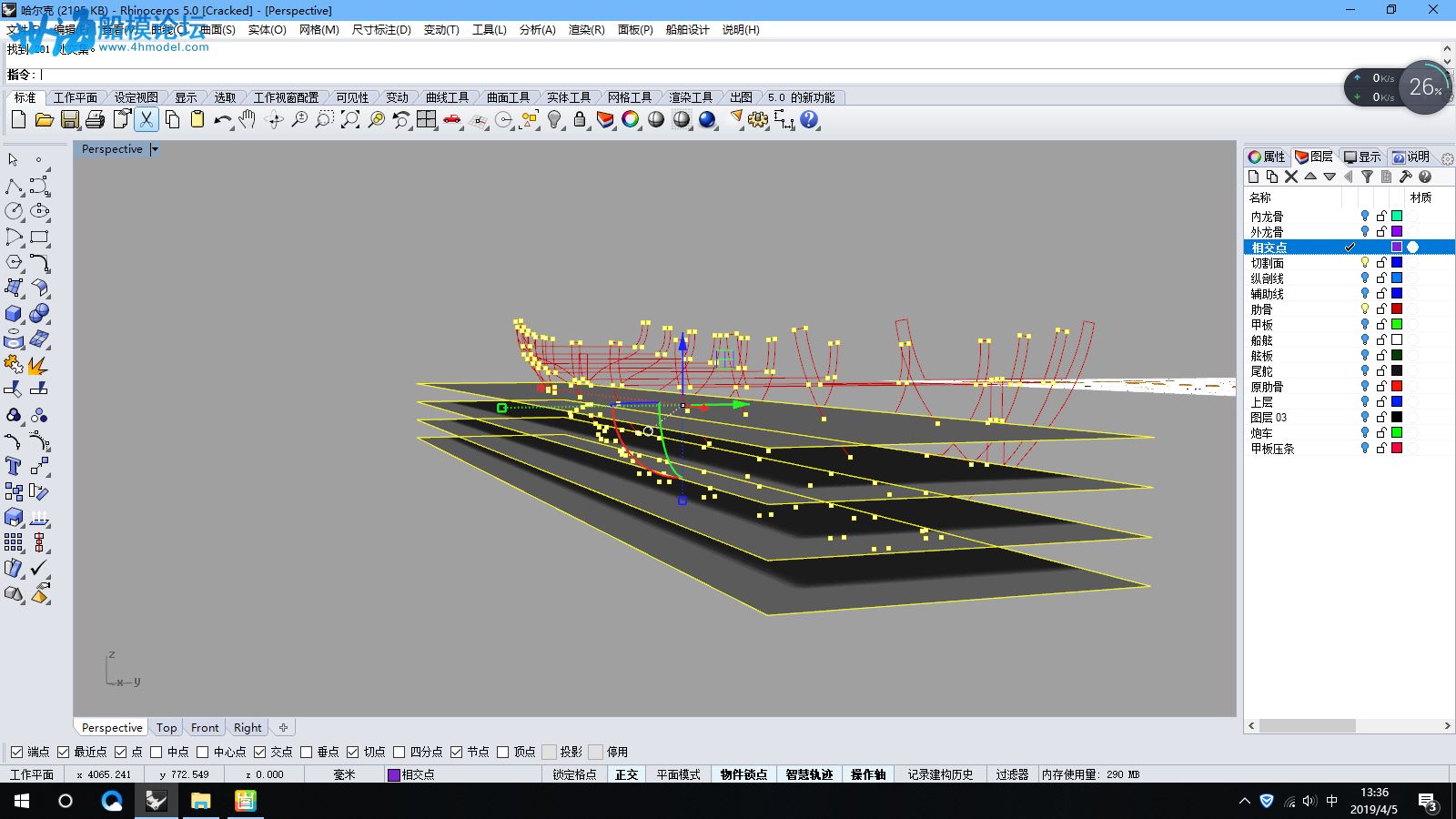Click the layer panel hammer tools icon
Image resolution: width=1456 pixels, height=819 pixels.
pyautogui.click(x=1405, y=177)
